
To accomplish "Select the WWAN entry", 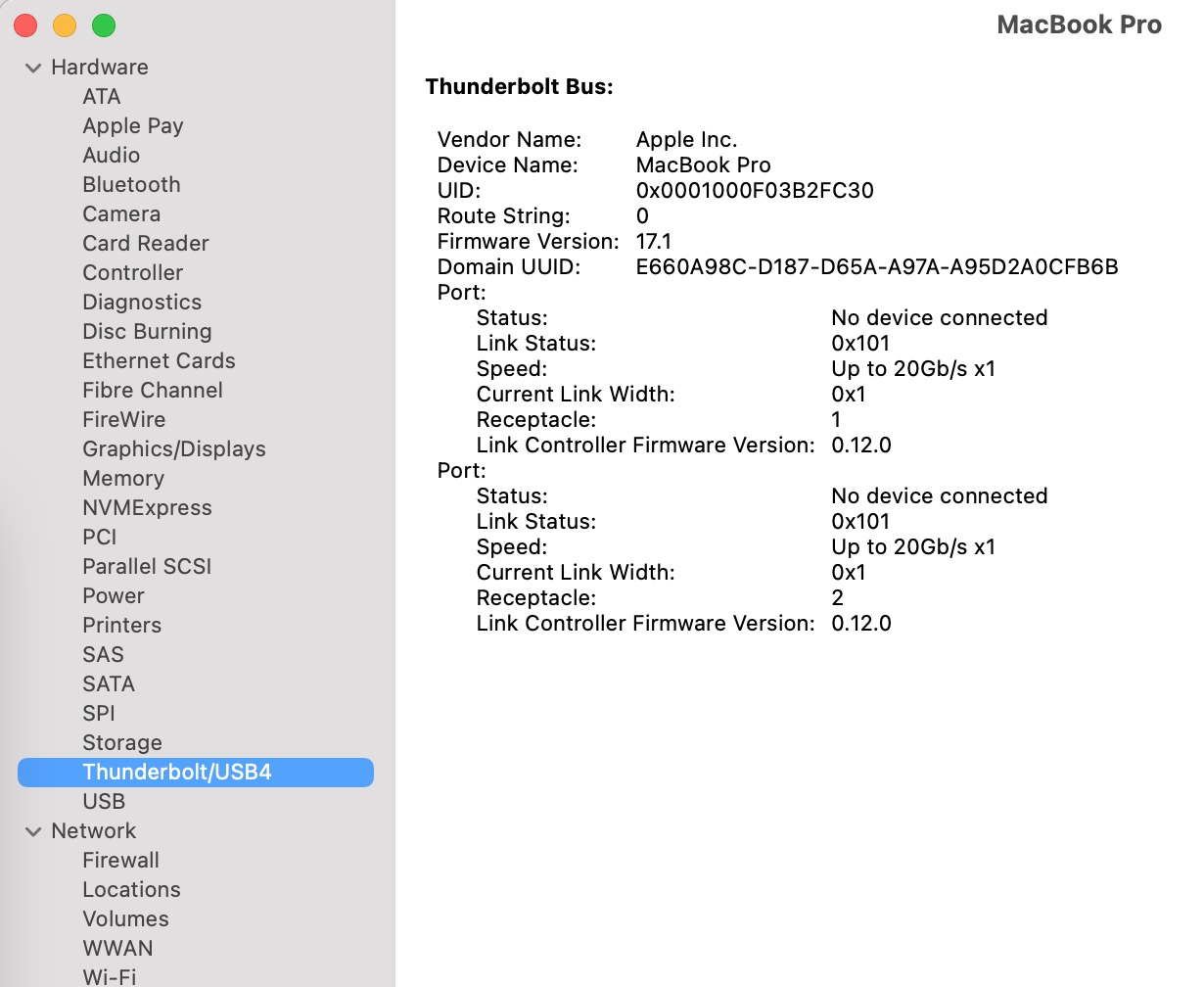I will (x=118, y=949).
